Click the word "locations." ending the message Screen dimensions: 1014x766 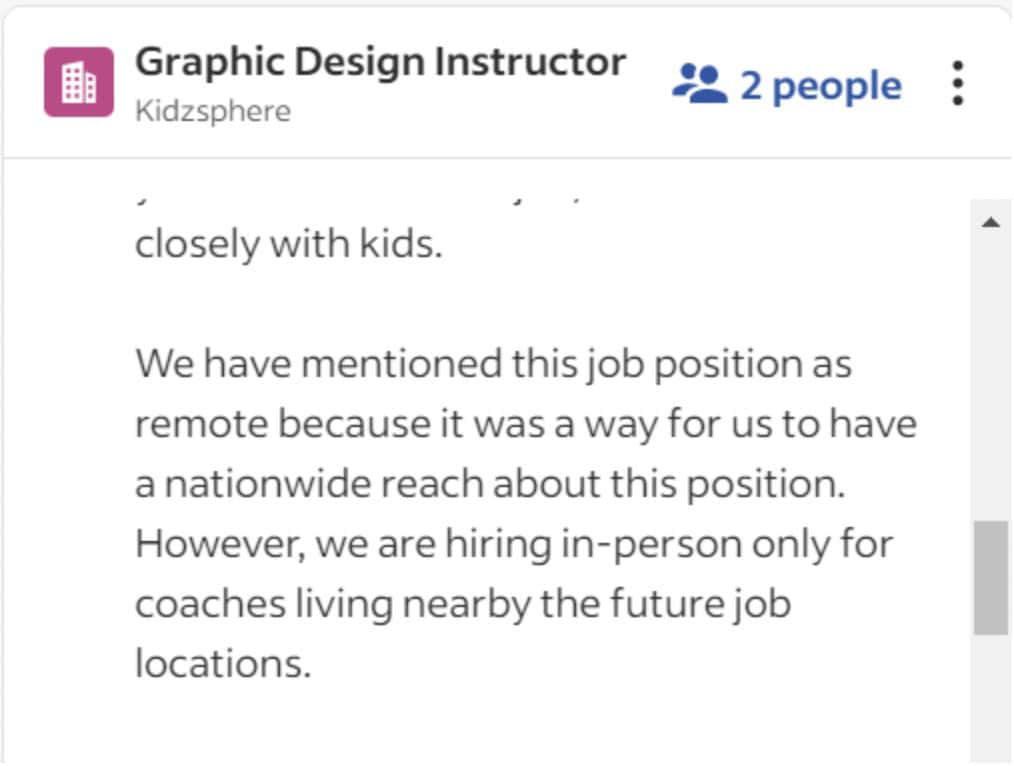pos(223,665)
